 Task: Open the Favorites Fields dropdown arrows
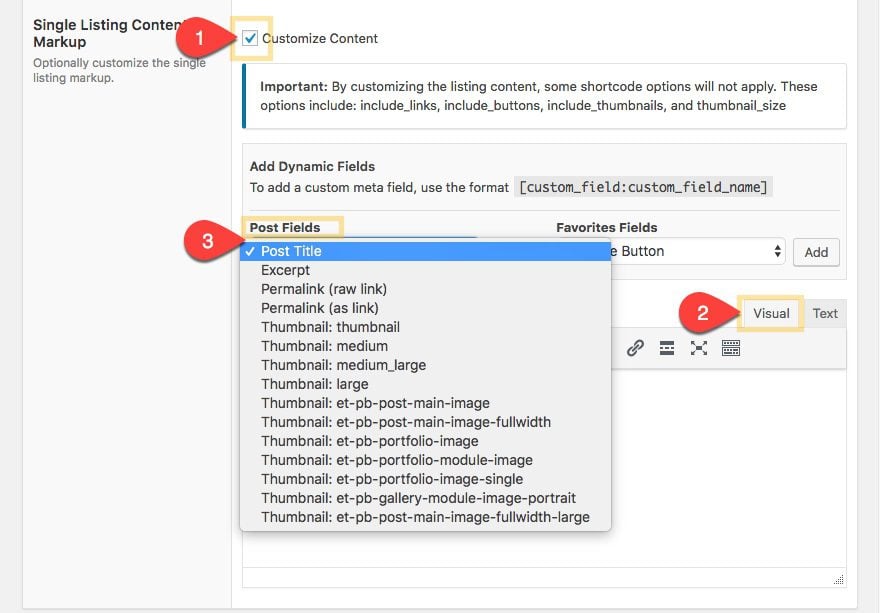[777, 251]
